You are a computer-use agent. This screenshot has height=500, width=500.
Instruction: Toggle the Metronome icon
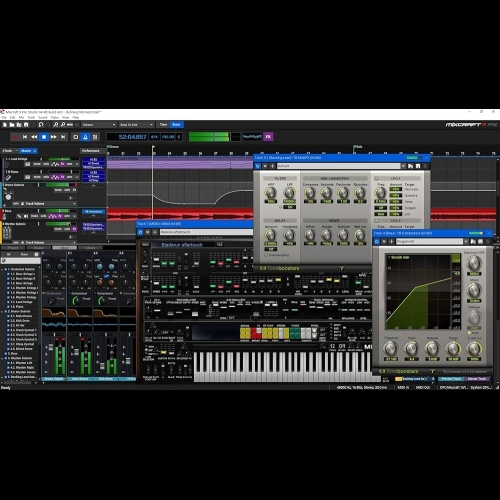pyautogui.click(x=85, y=137)
